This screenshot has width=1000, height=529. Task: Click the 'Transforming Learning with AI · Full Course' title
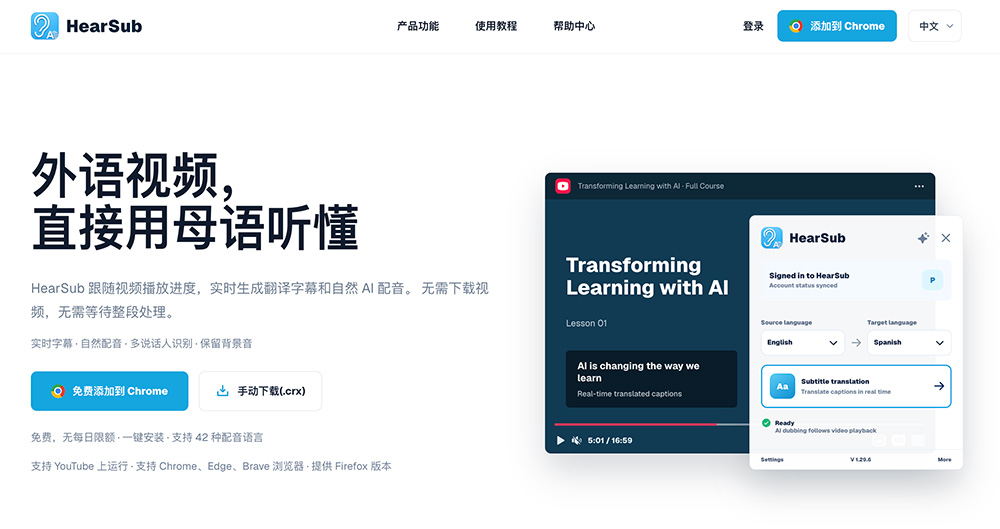click(651, 186)
